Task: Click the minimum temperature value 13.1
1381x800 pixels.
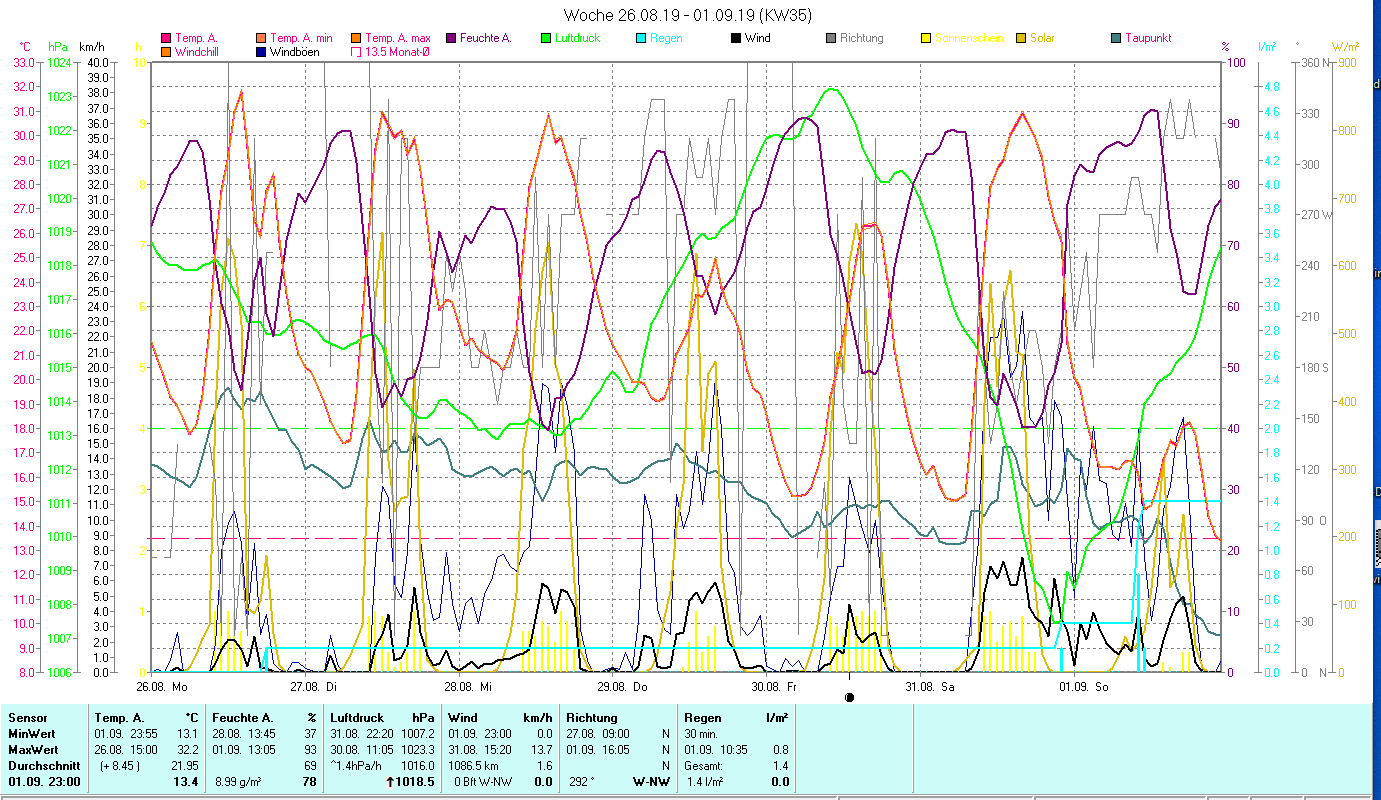Action: click(x=187, y=734)
